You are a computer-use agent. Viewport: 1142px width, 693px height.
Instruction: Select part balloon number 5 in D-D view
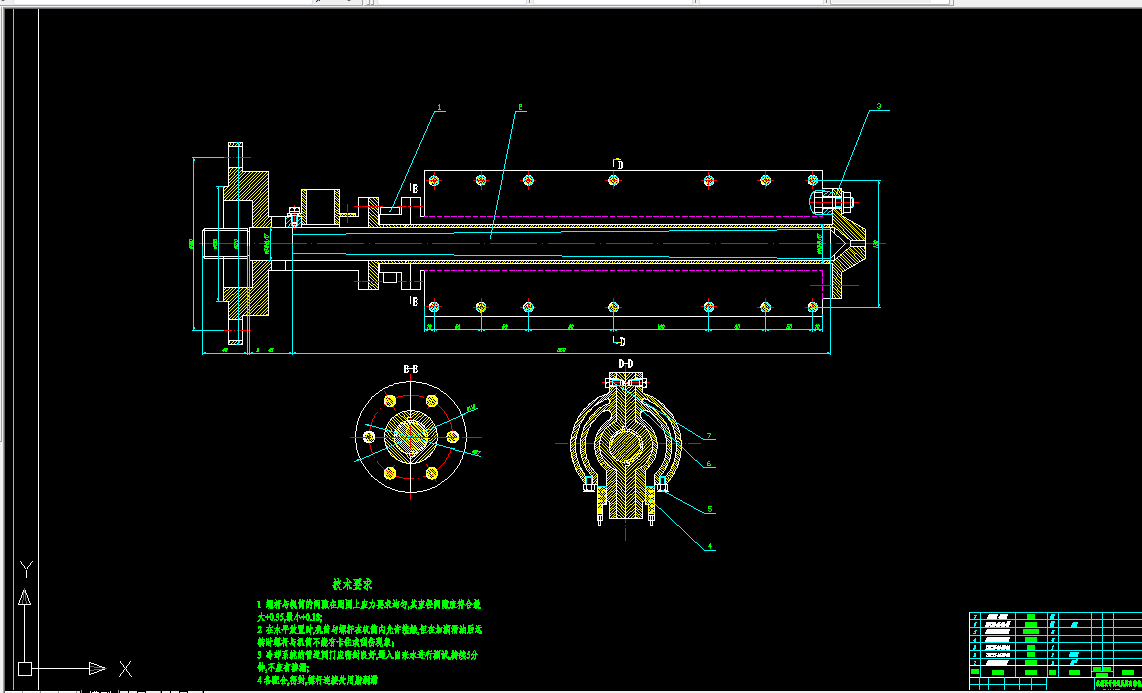[709, 510]
